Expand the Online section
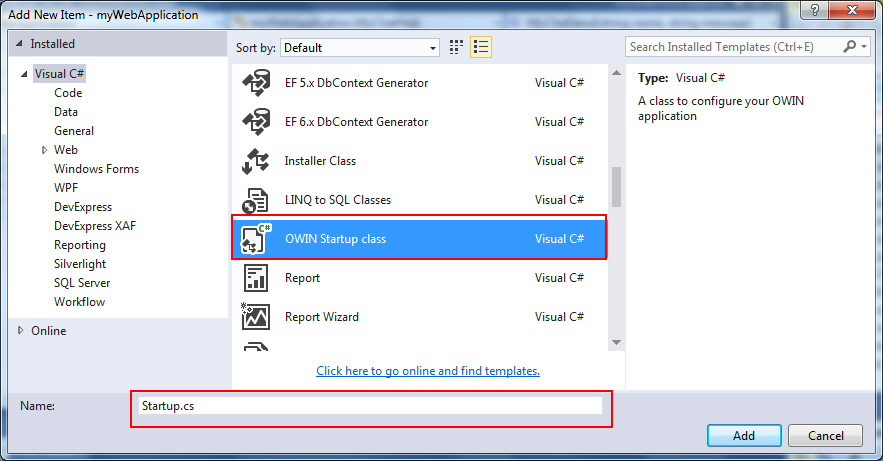This screenshot has width=883, height=461. [20, 330]
